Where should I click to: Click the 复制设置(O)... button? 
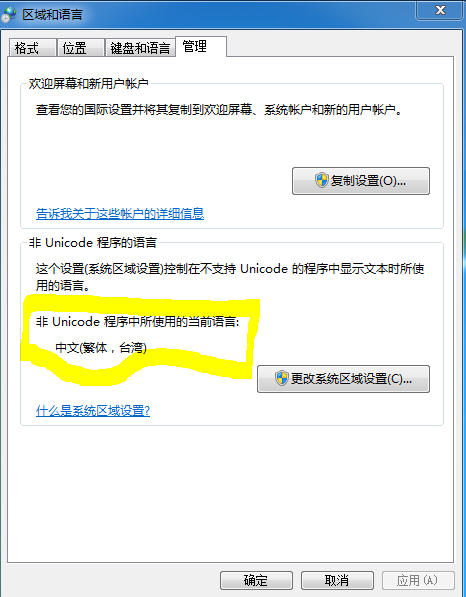pos(361,181)
